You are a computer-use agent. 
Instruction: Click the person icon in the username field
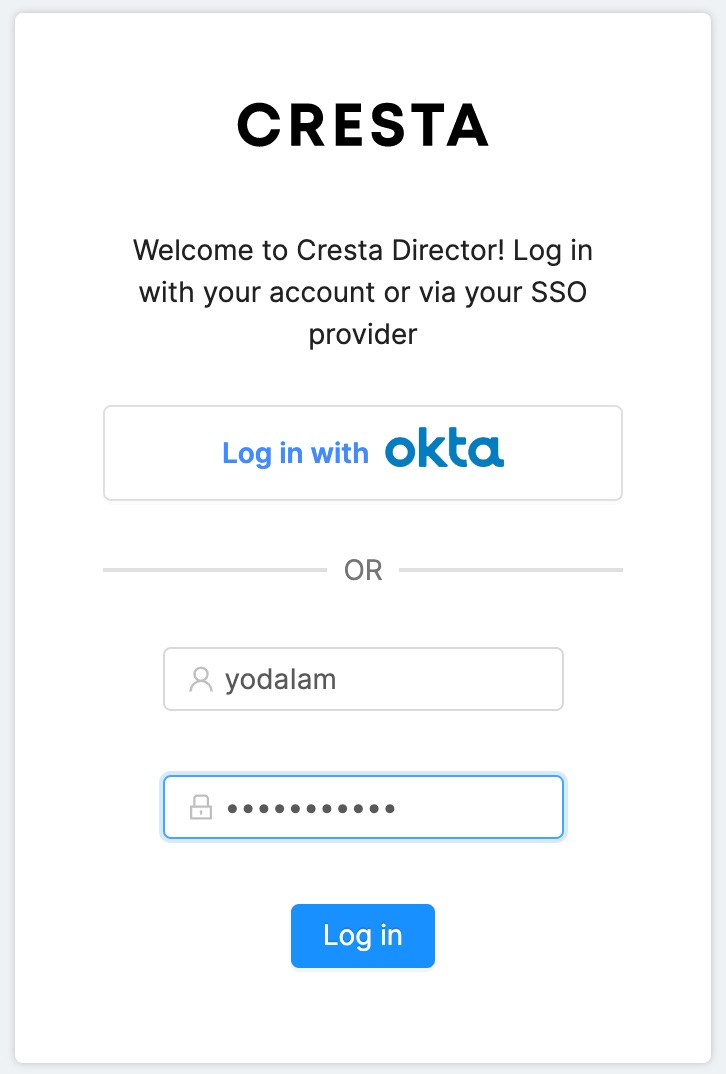pos(201,679)
